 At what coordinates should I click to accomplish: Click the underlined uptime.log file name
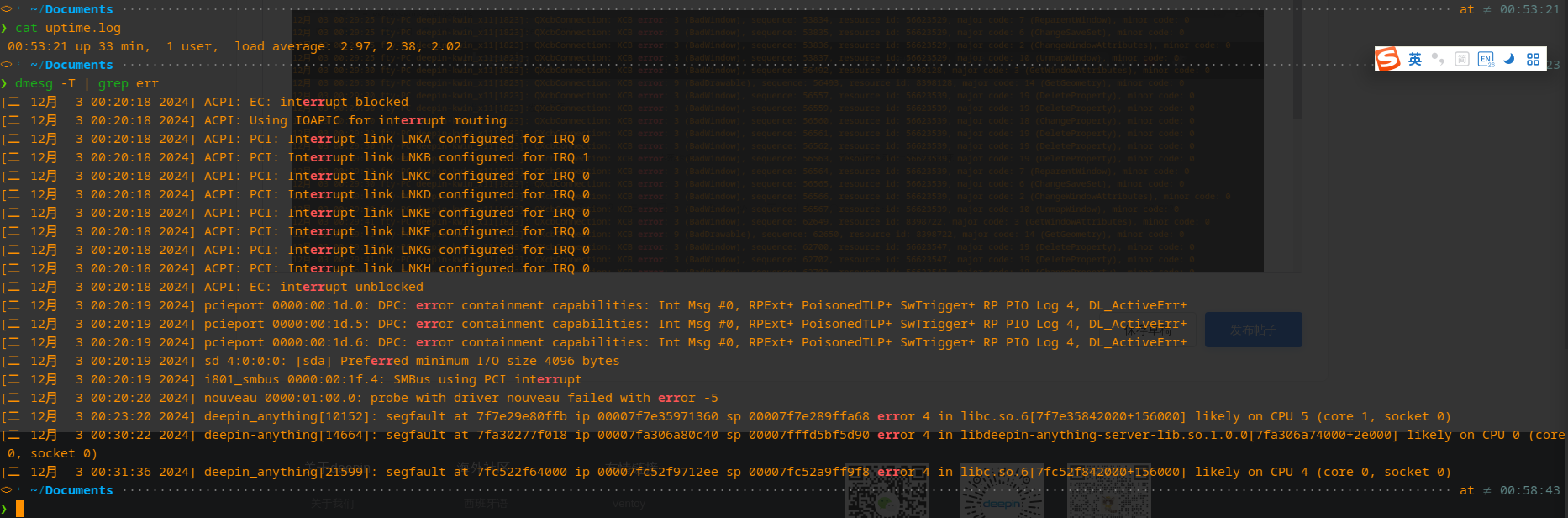(82, 28)
